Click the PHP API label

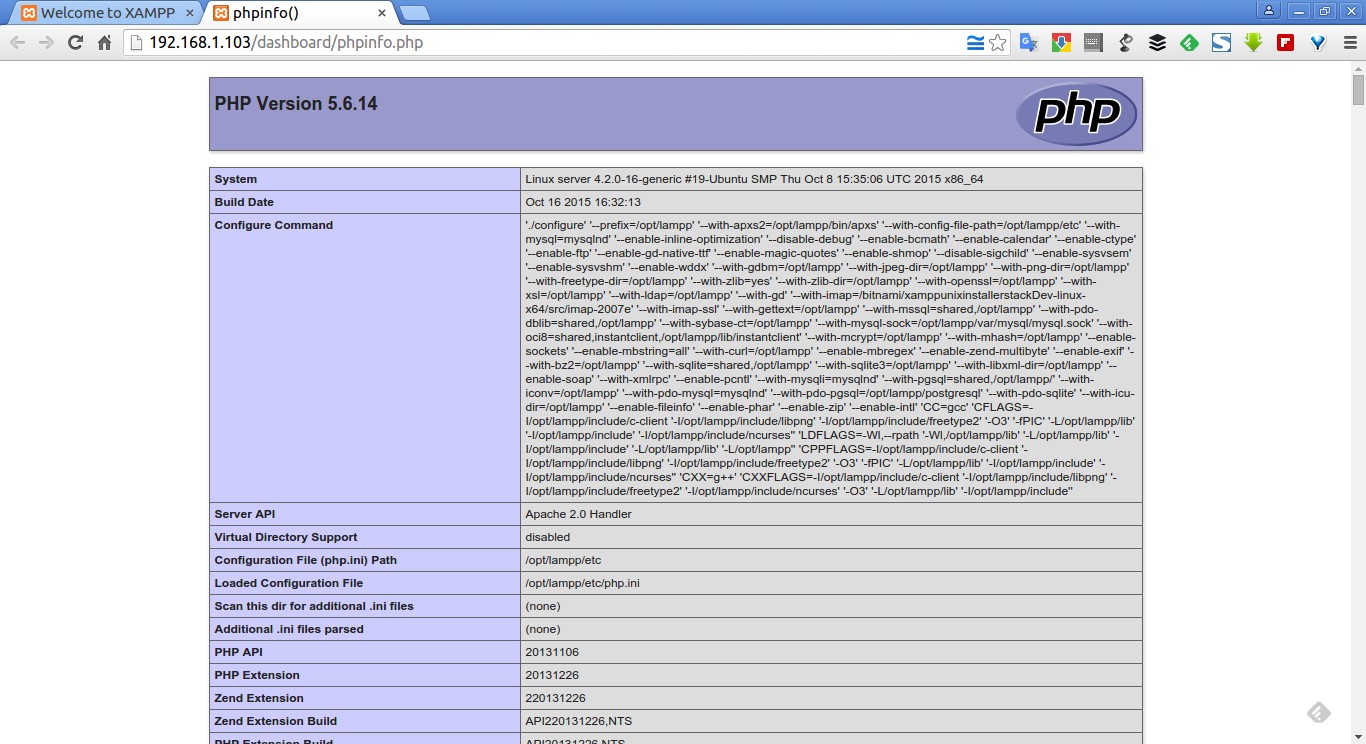point(238,652)
